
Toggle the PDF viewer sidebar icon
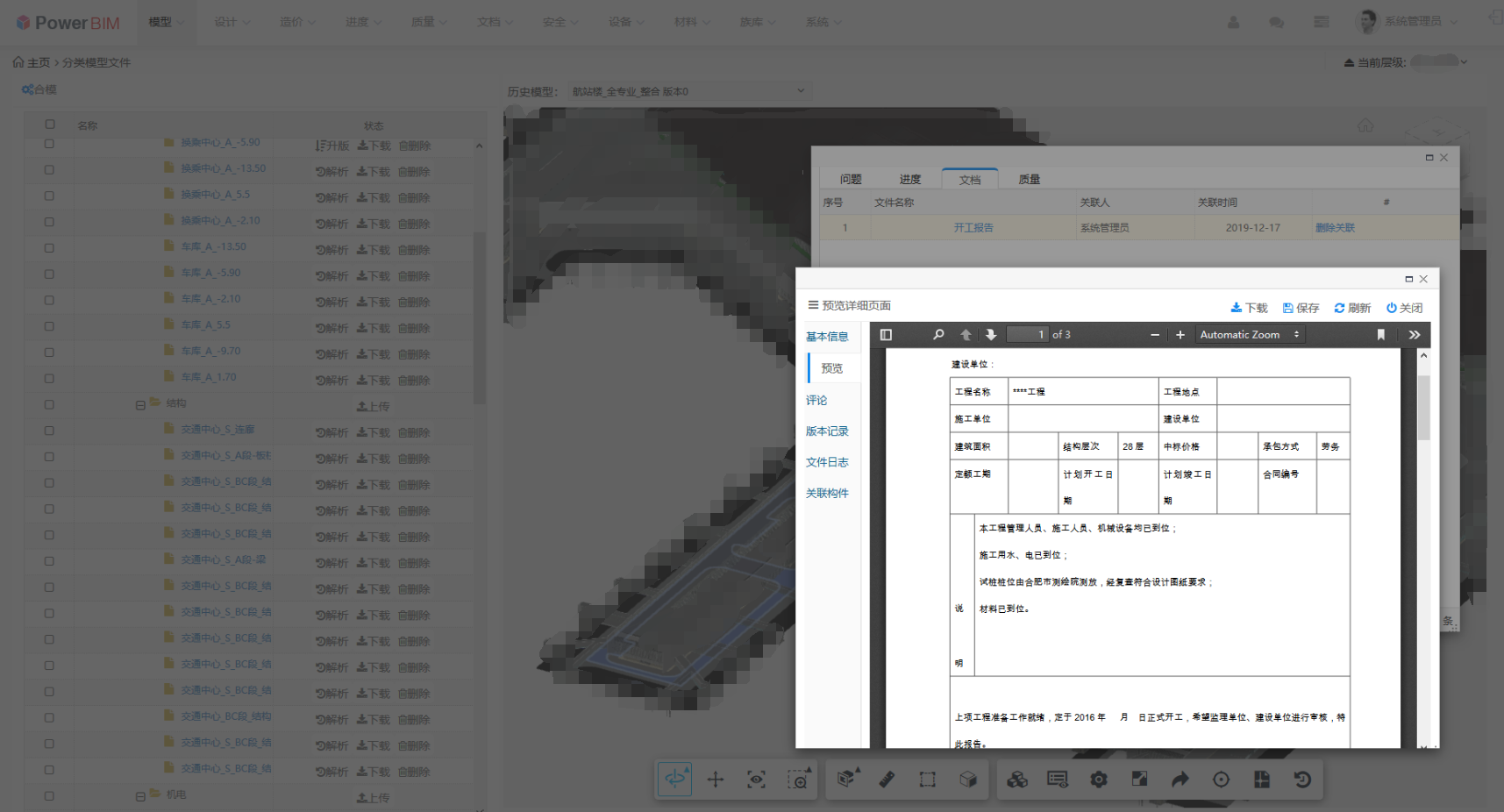[886, 335]
